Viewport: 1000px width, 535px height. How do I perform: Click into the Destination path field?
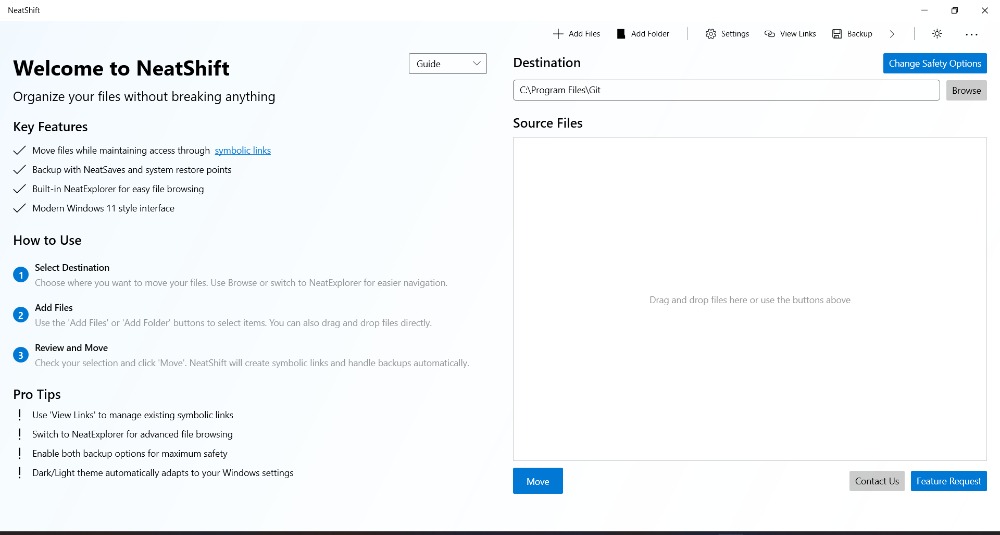[728, 90]
